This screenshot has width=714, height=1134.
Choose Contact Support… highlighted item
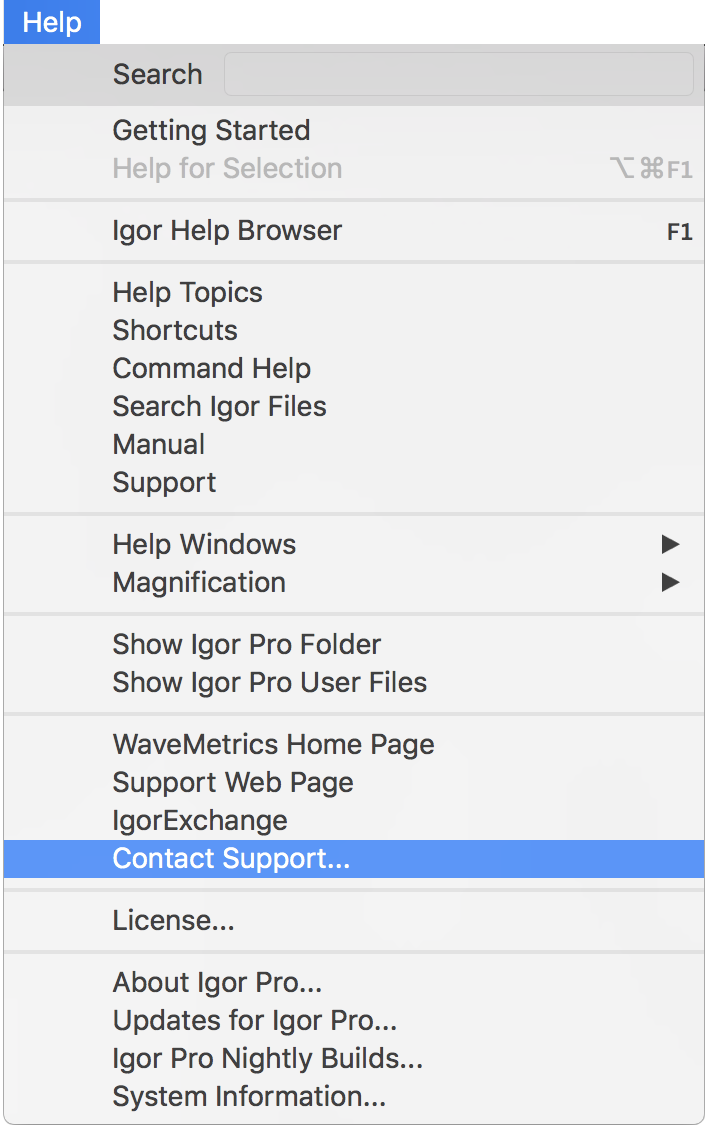354,858
